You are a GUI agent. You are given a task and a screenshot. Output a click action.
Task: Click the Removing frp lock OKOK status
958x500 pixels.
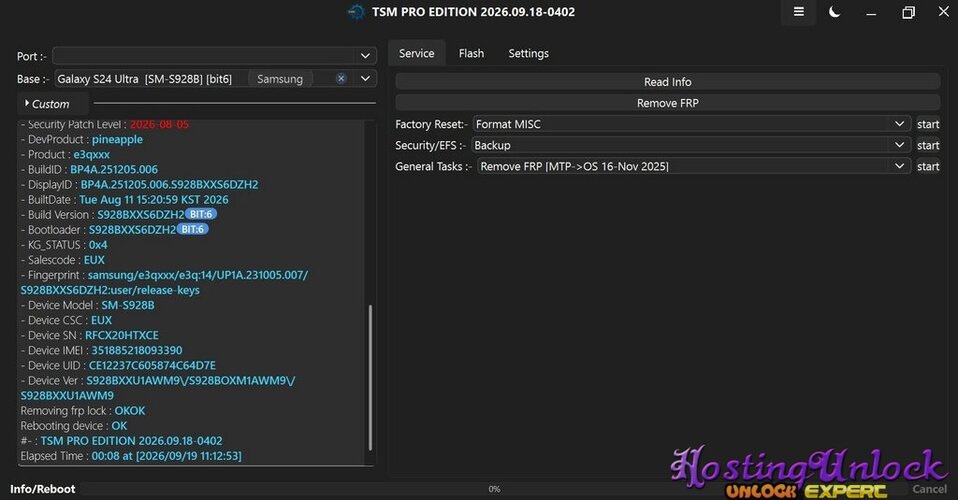coord(130,411)
